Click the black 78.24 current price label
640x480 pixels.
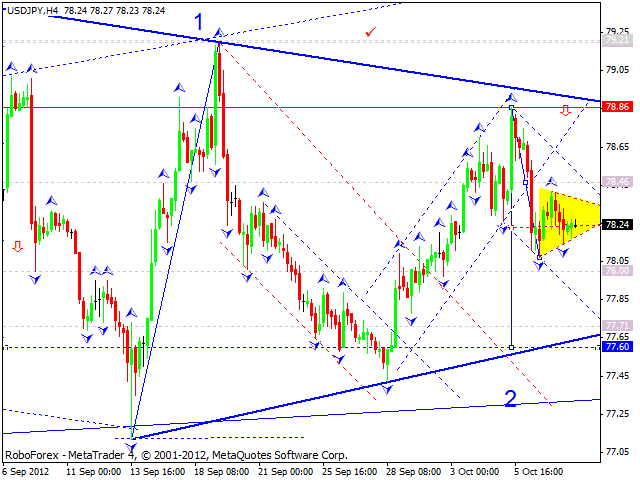point(617,224)
